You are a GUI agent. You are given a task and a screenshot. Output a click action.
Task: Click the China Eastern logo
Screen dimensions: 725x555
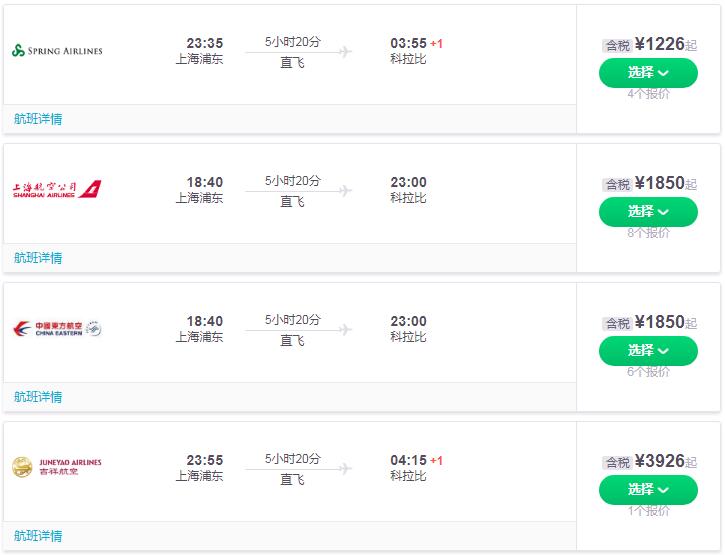(x=57, y=329)
